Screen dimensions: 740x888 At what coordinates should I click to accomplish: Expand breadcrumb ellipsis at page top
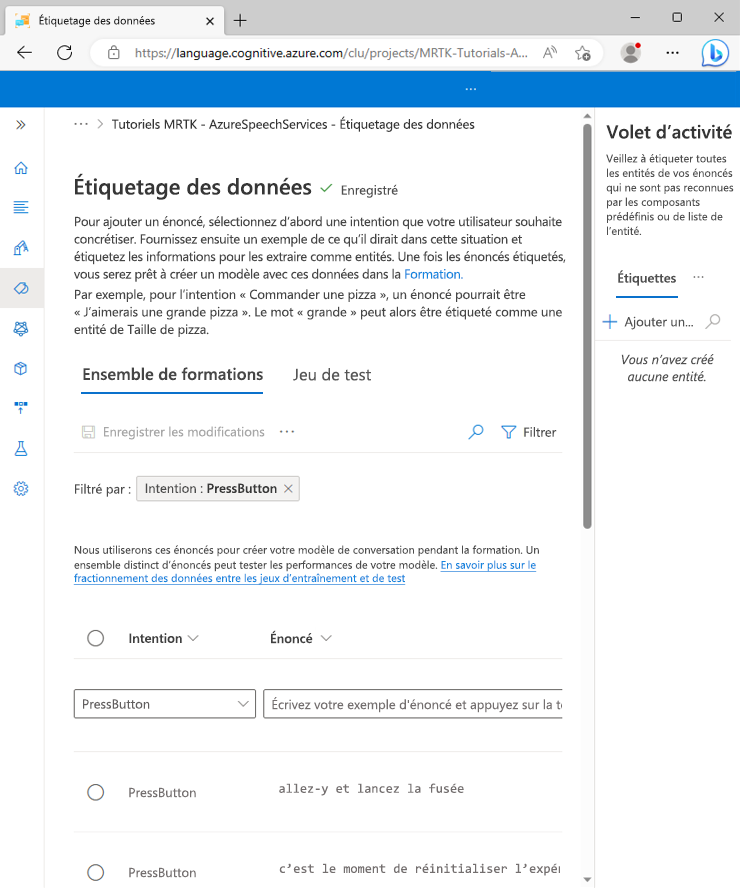click(81, 124)
